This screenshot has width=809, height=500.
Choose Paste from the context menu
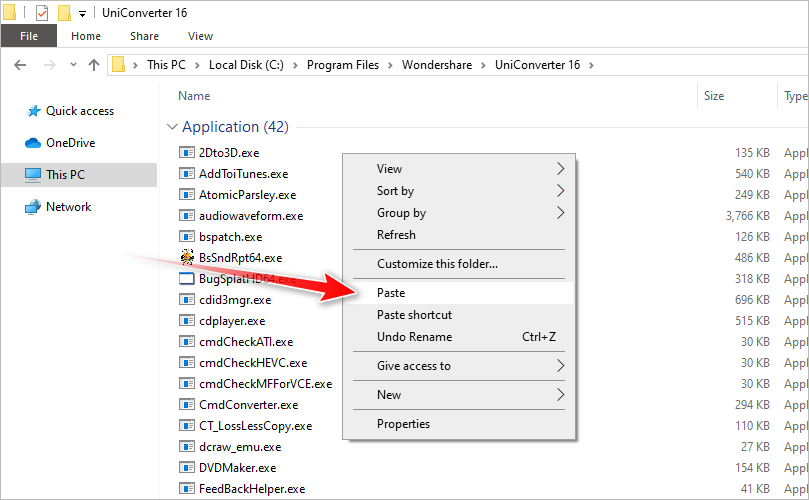[391, 293]
